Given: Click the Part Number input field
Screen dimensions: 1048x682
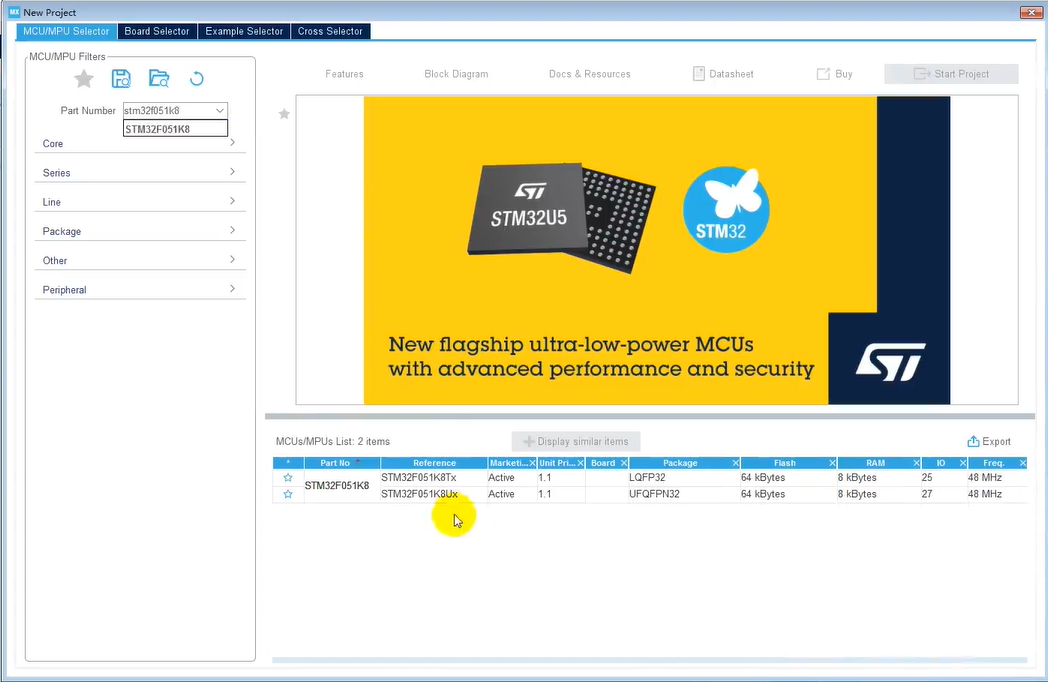Looking at the screenshot, I should 168,110.
